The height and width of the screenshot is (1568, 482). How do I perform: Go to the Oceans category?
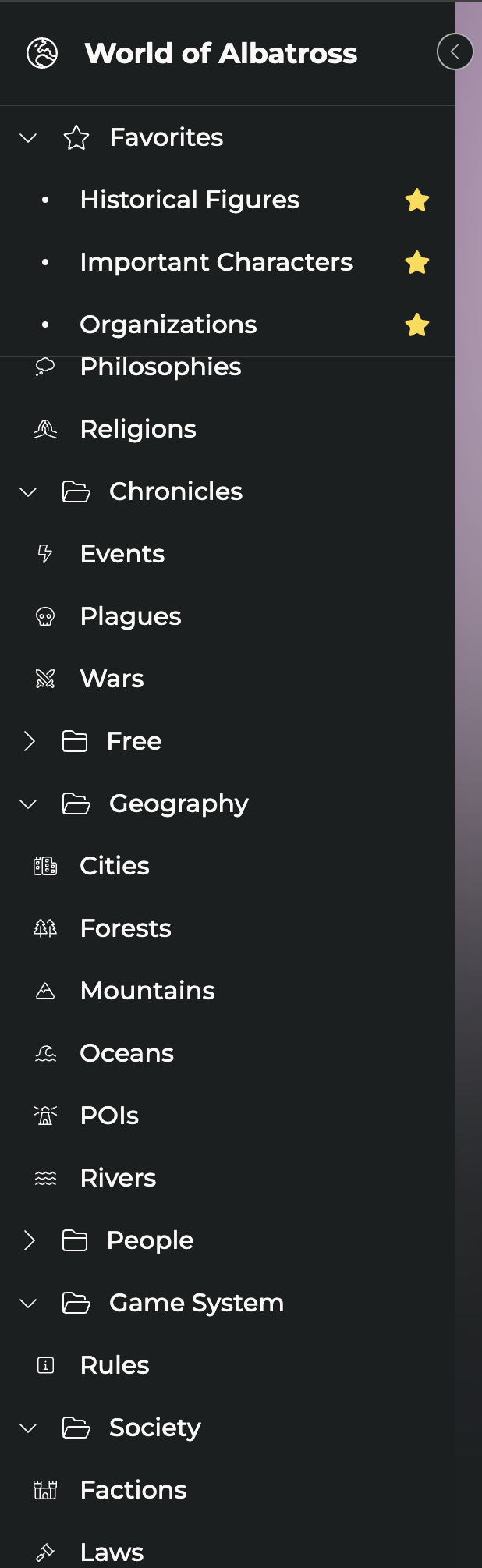126,1053
